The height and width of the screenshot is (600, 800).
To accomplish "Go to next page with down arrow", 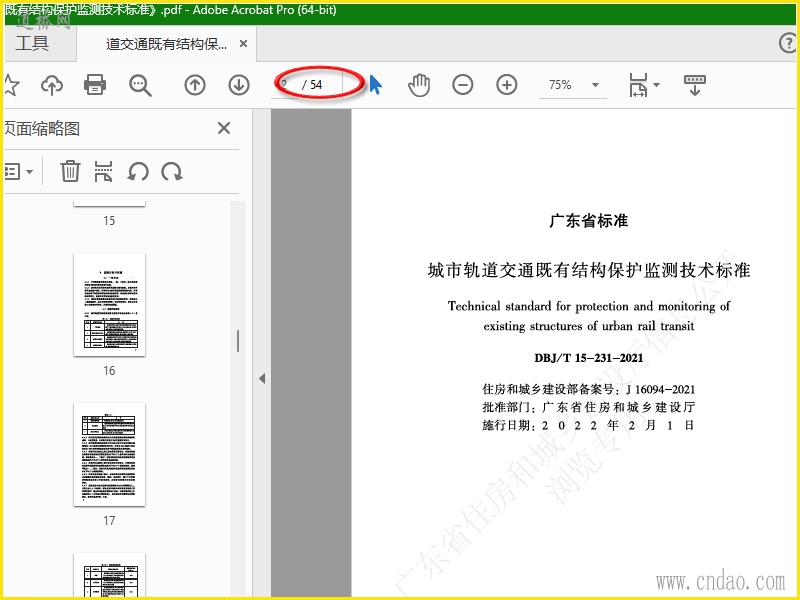I will [x=239, y=85].
